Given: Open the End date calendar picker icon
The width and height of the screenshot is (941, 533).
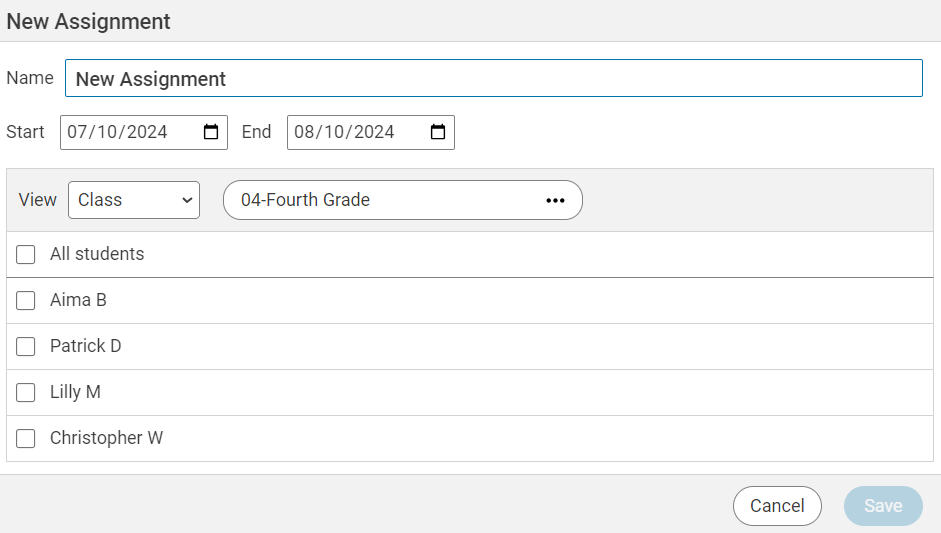Looking at the screenshot, I should (x=438, y=132).
